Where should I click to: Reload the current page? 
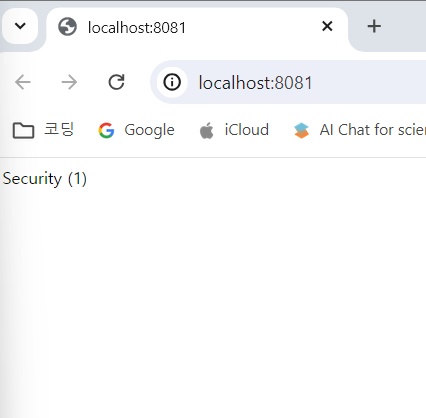click(116, 82)
